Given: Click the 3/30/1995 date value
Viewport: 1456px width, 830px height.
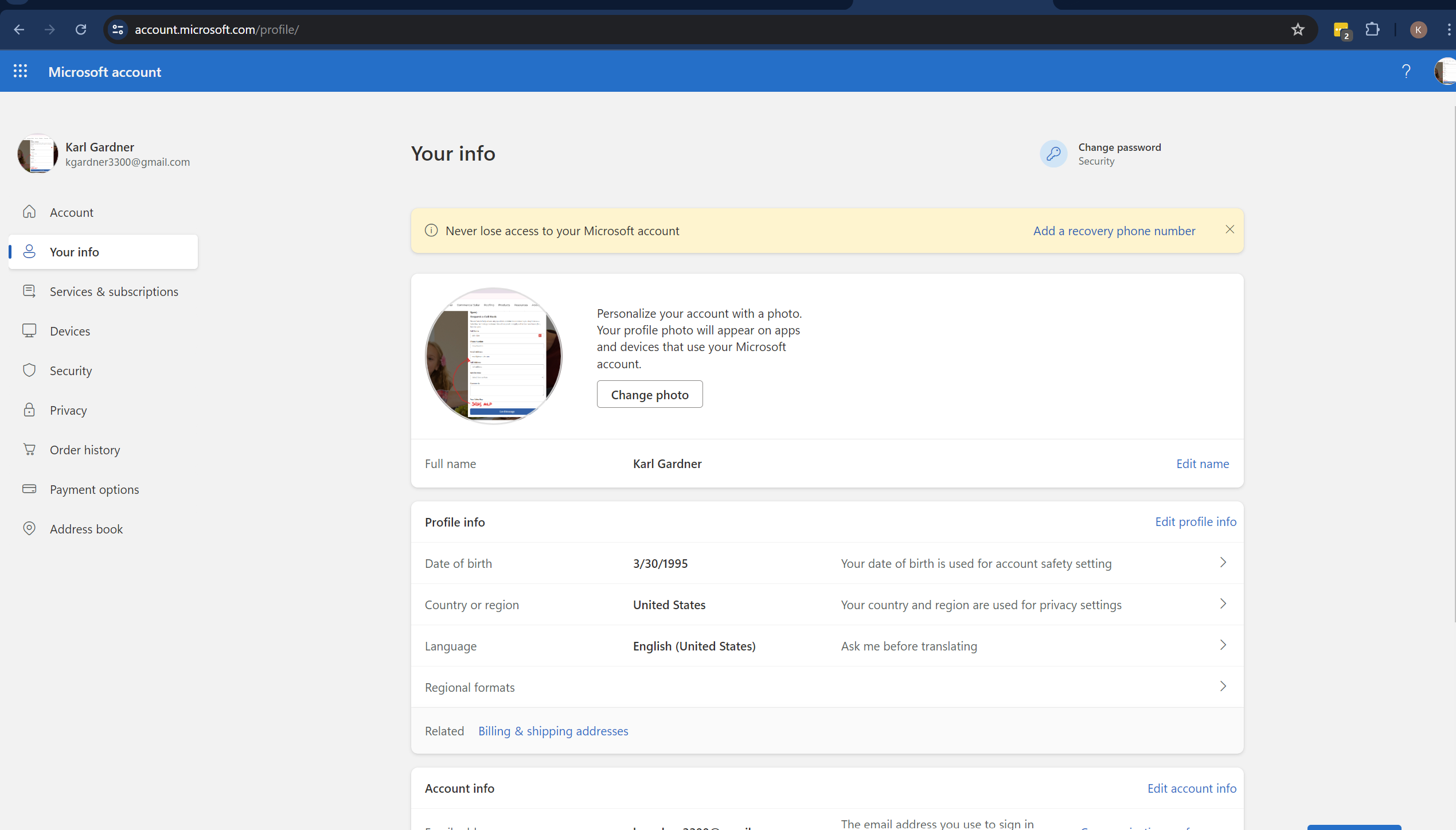Looking at the screenshot, I should [660, 563].
